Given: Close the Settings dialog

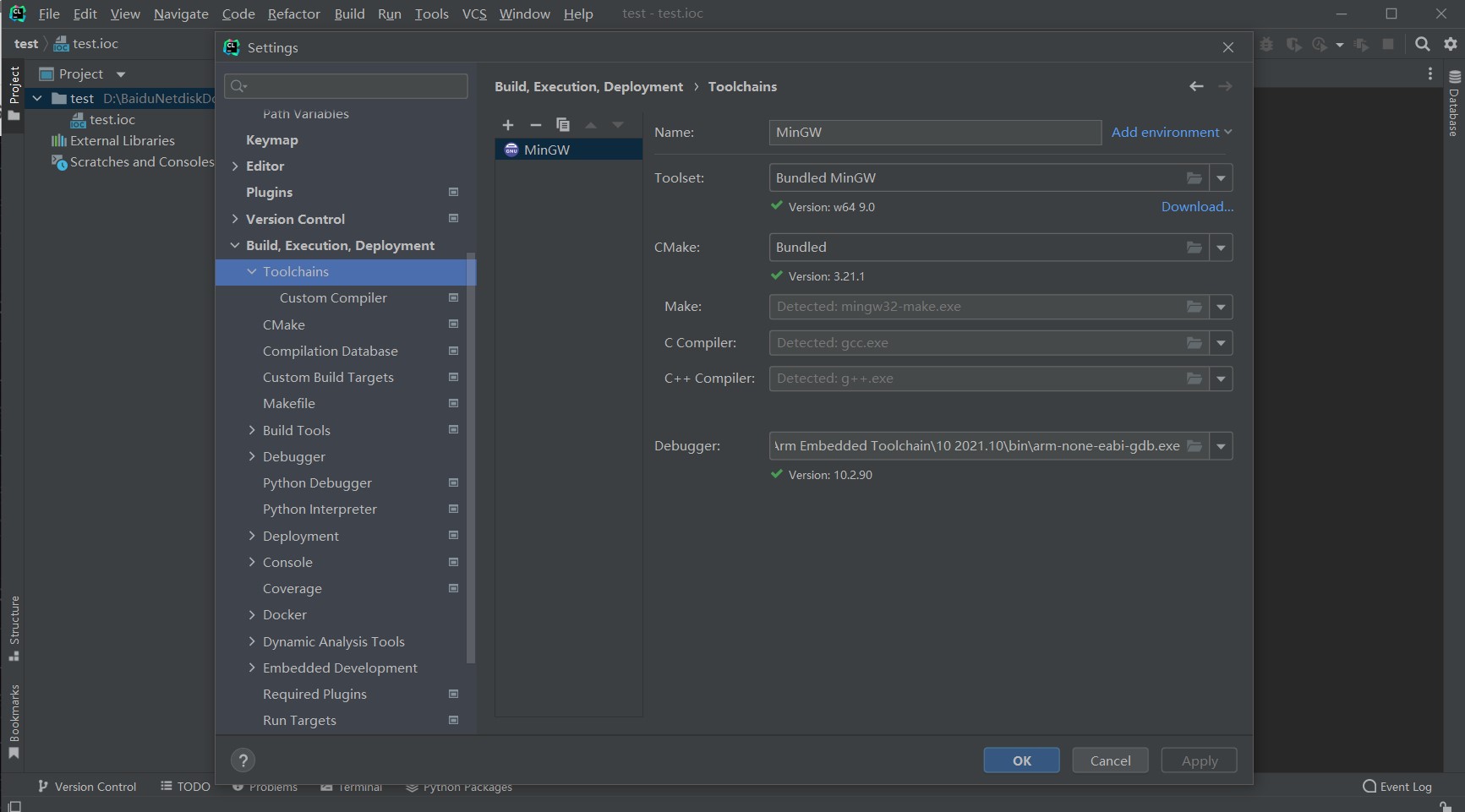Looking at the screenshot, I should (x=1228, y=47).
